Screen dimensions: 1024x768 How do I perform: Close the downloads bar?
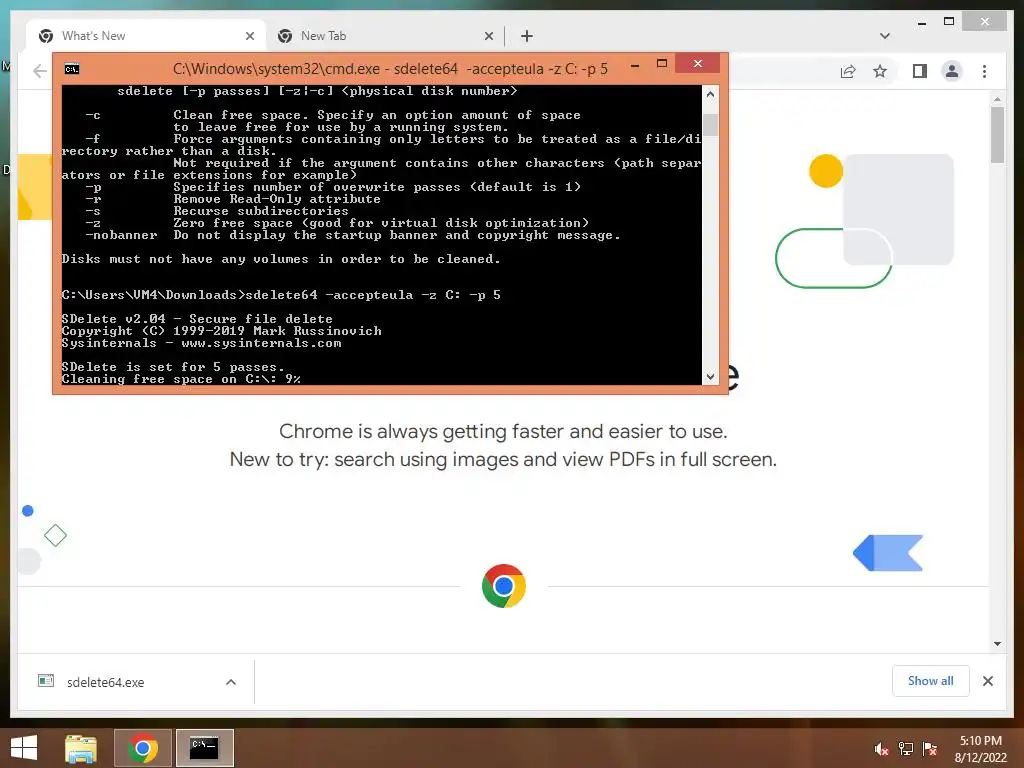coord(987,681)
